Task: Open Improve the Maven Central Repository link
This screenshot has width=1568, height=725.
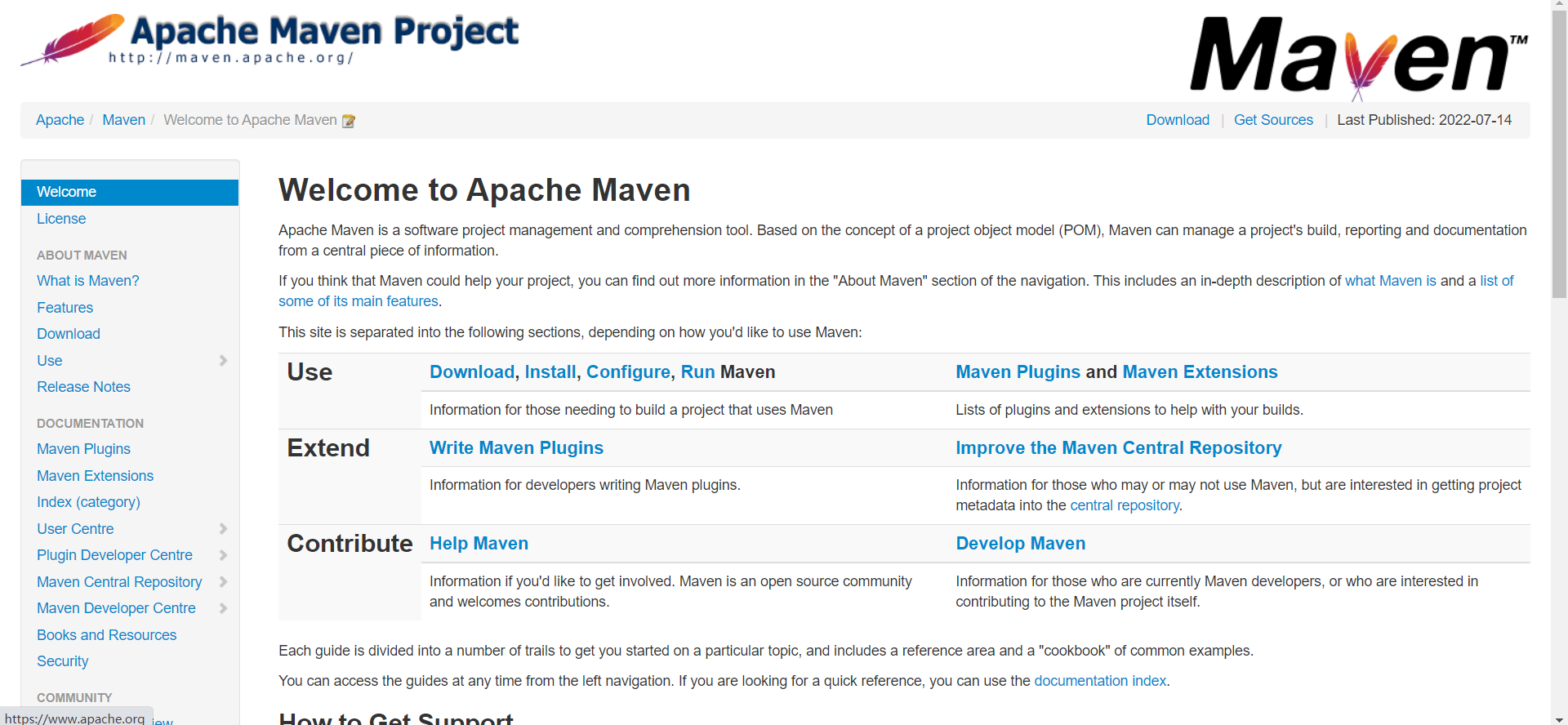Action: pos(1118,448)
